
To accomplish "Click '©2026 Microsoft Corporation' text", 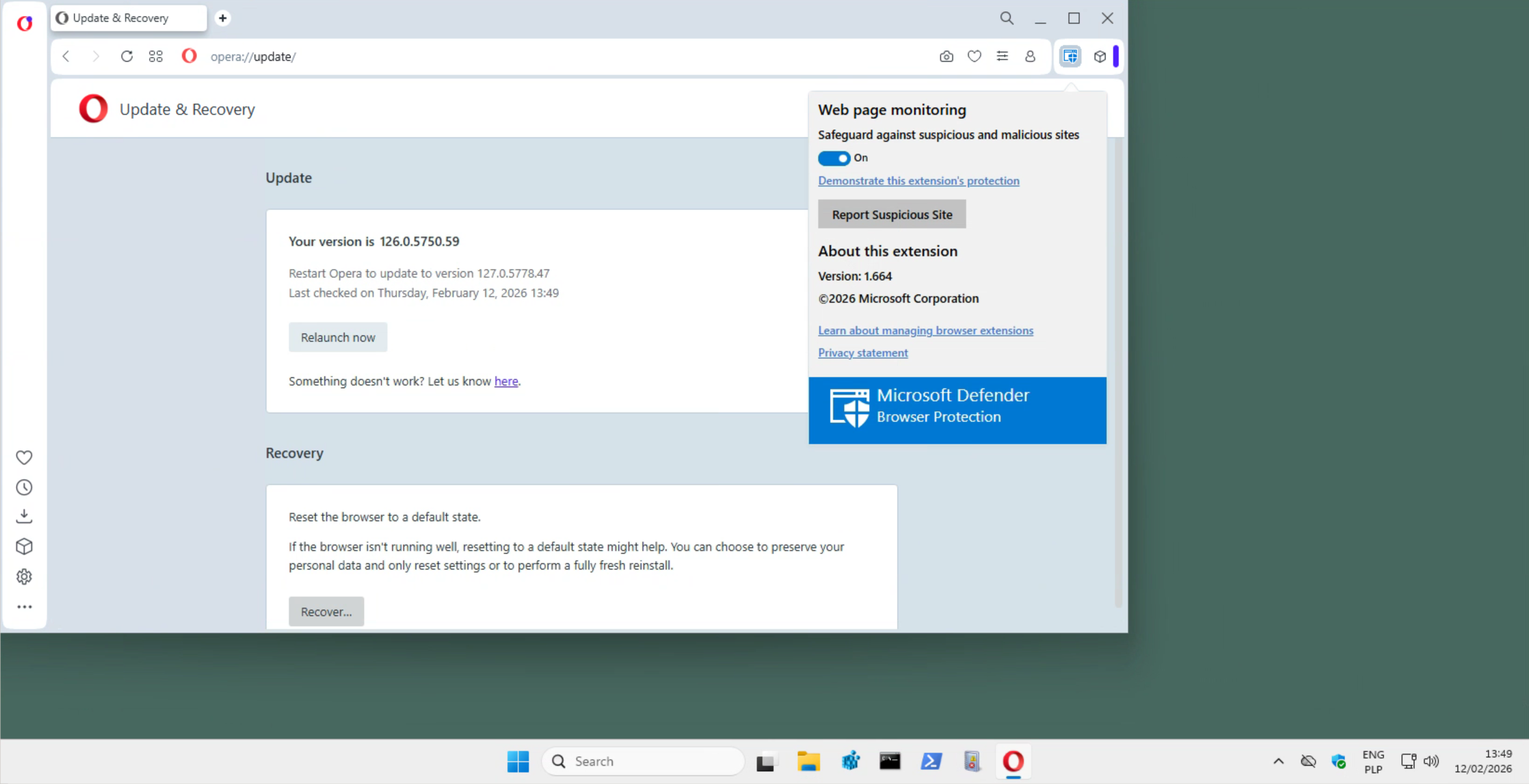I will [x=898, y=299].
